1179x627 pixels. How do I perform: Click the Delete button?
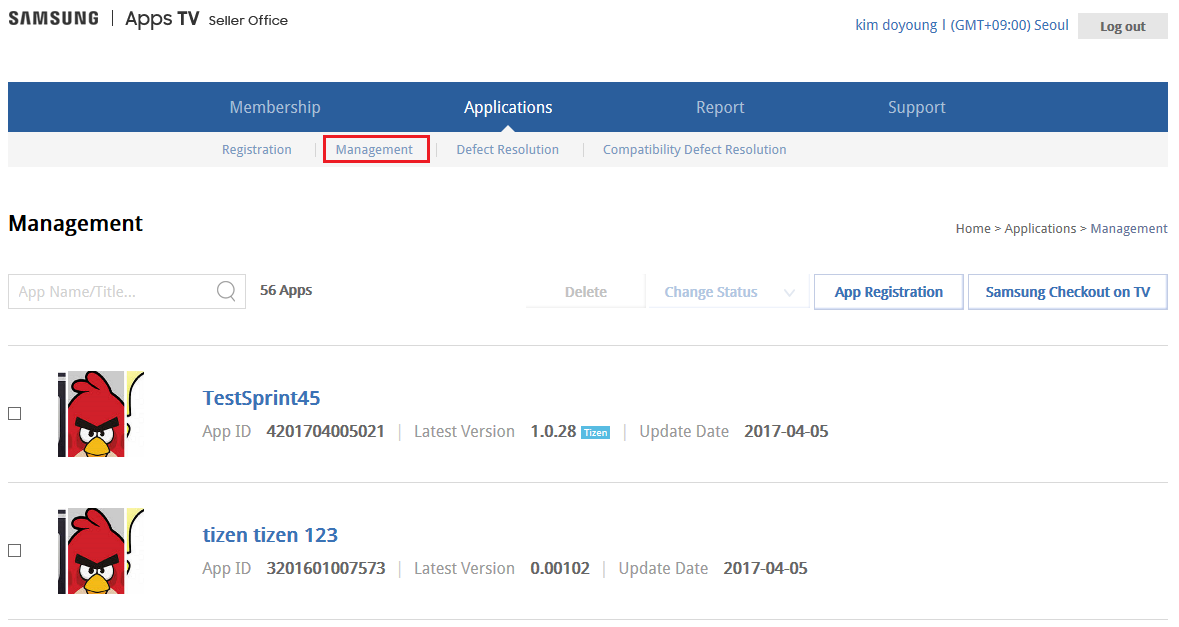(586, 292)
